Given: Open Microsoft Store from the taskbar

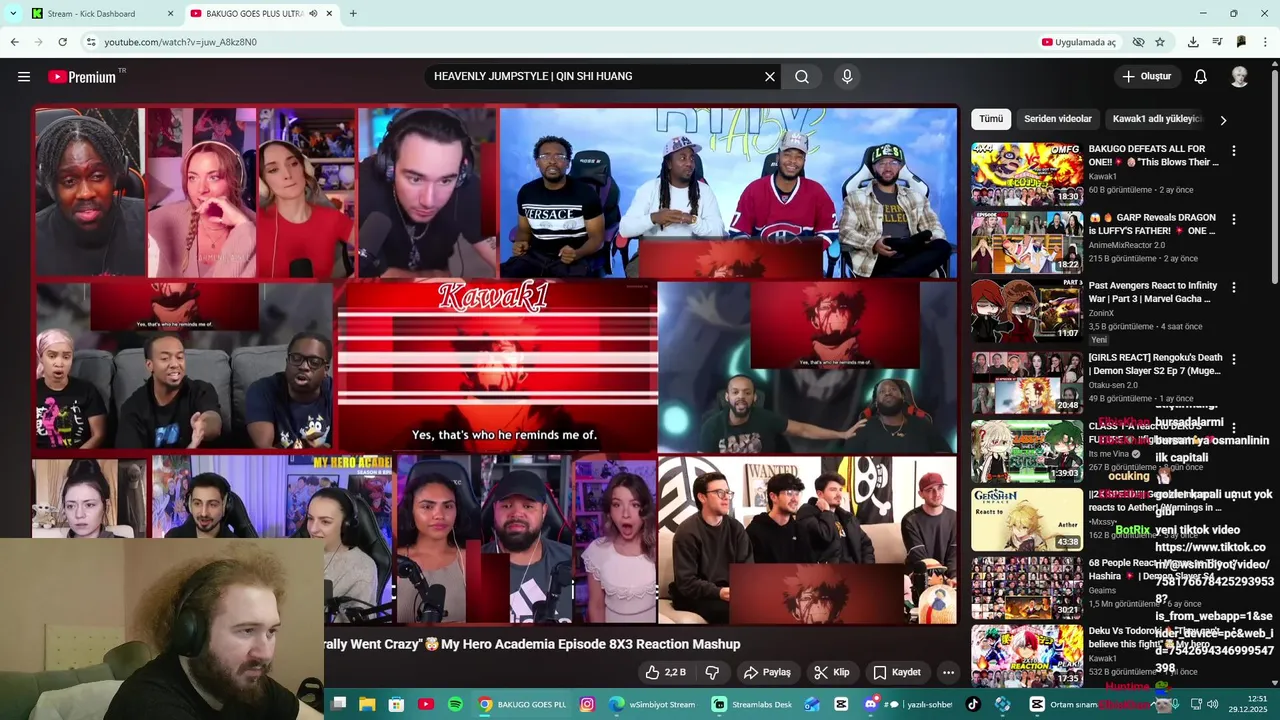Looking at the screenshot, I should pyautogui.click(x=397, y=704).
